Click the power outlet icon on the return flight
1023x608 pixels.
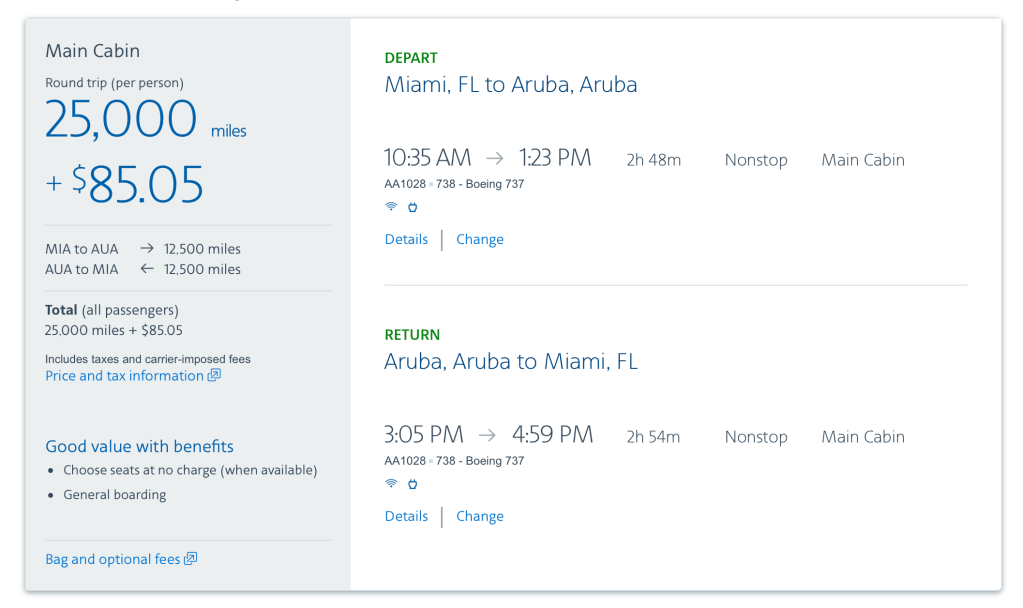(412, 484)
